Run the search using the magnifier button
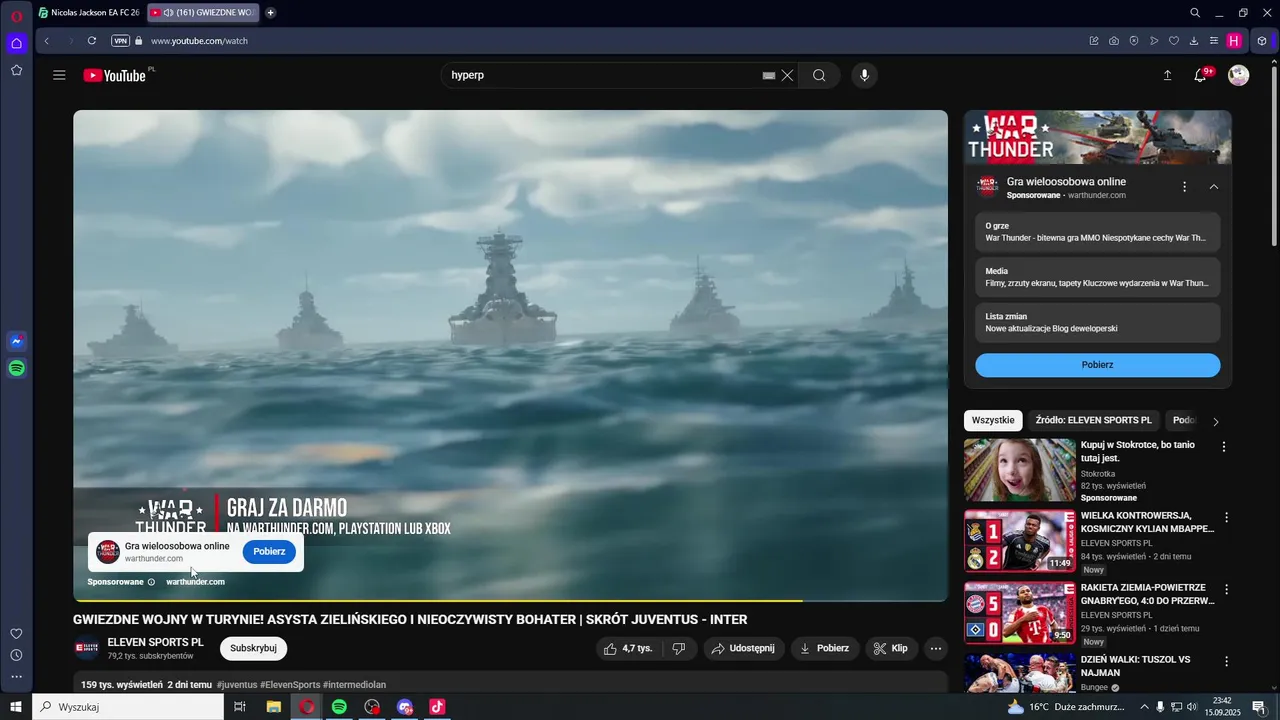Image resolution: width=1280 pixels, height=720 pixels. [819, 75]
